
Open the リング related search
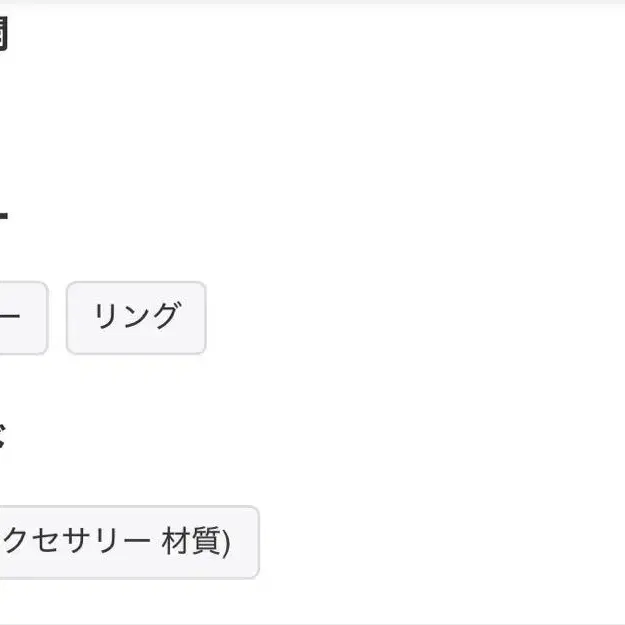[x=136, y=317]
